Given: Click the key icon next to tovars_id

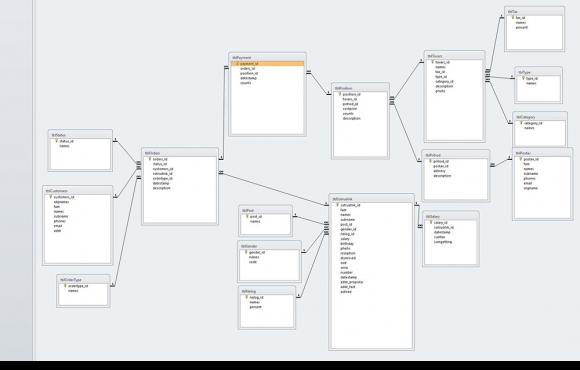Looking at the screenshot, I should (432, 62).
